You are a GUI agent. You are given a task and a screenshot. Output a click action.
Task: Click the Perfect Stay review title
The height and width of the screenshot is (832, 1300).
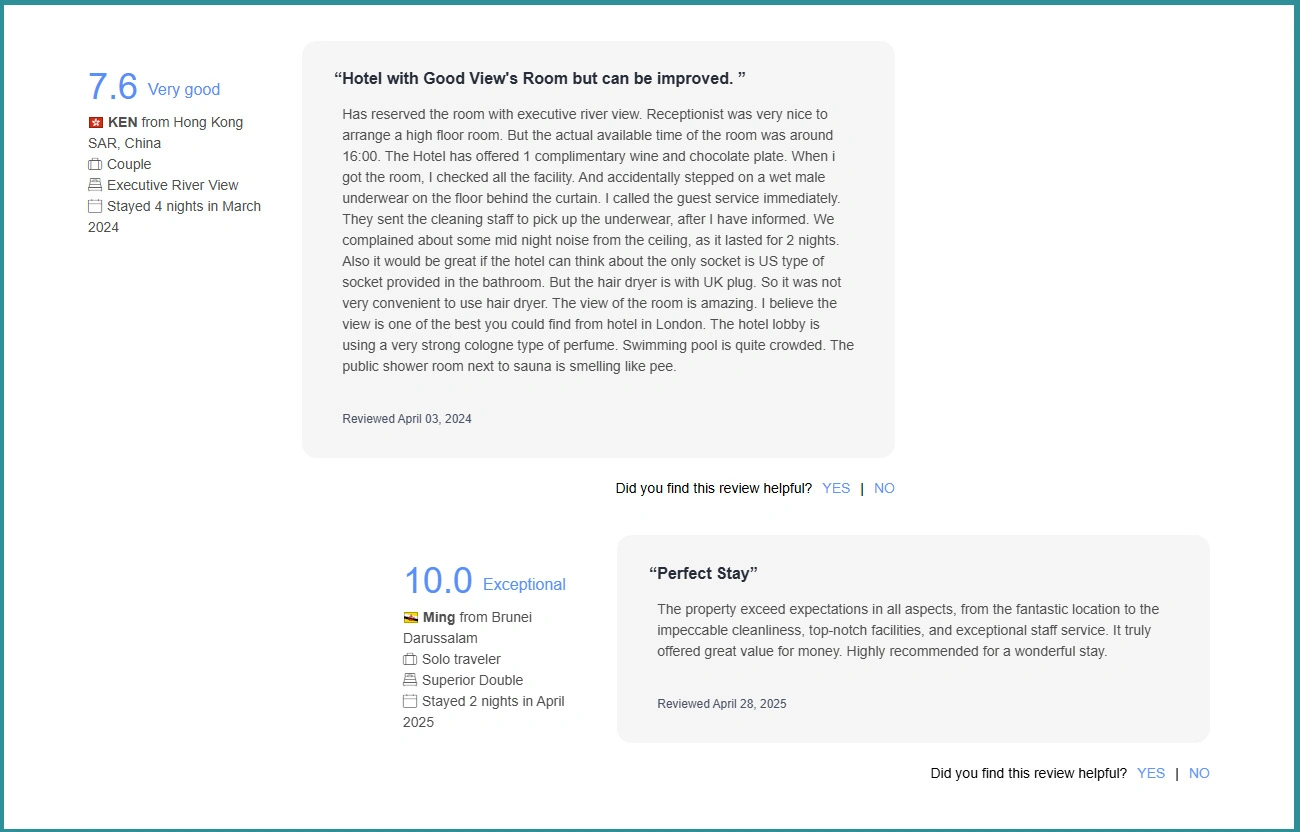pos(703,573)
